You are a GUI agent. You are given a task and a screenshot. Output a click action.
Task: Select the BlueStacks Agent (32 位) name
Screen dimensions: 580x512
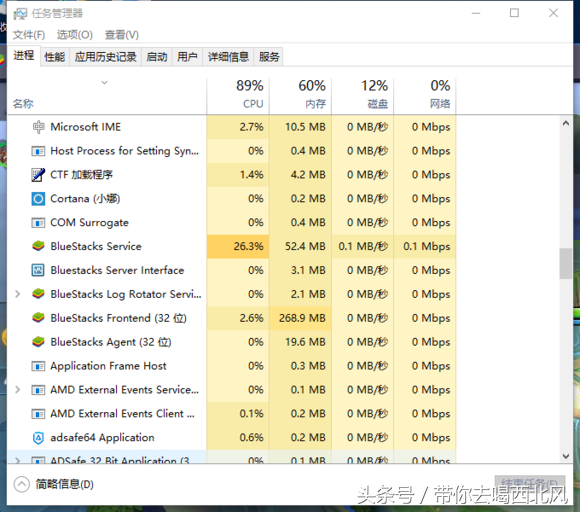pos(111,342)
